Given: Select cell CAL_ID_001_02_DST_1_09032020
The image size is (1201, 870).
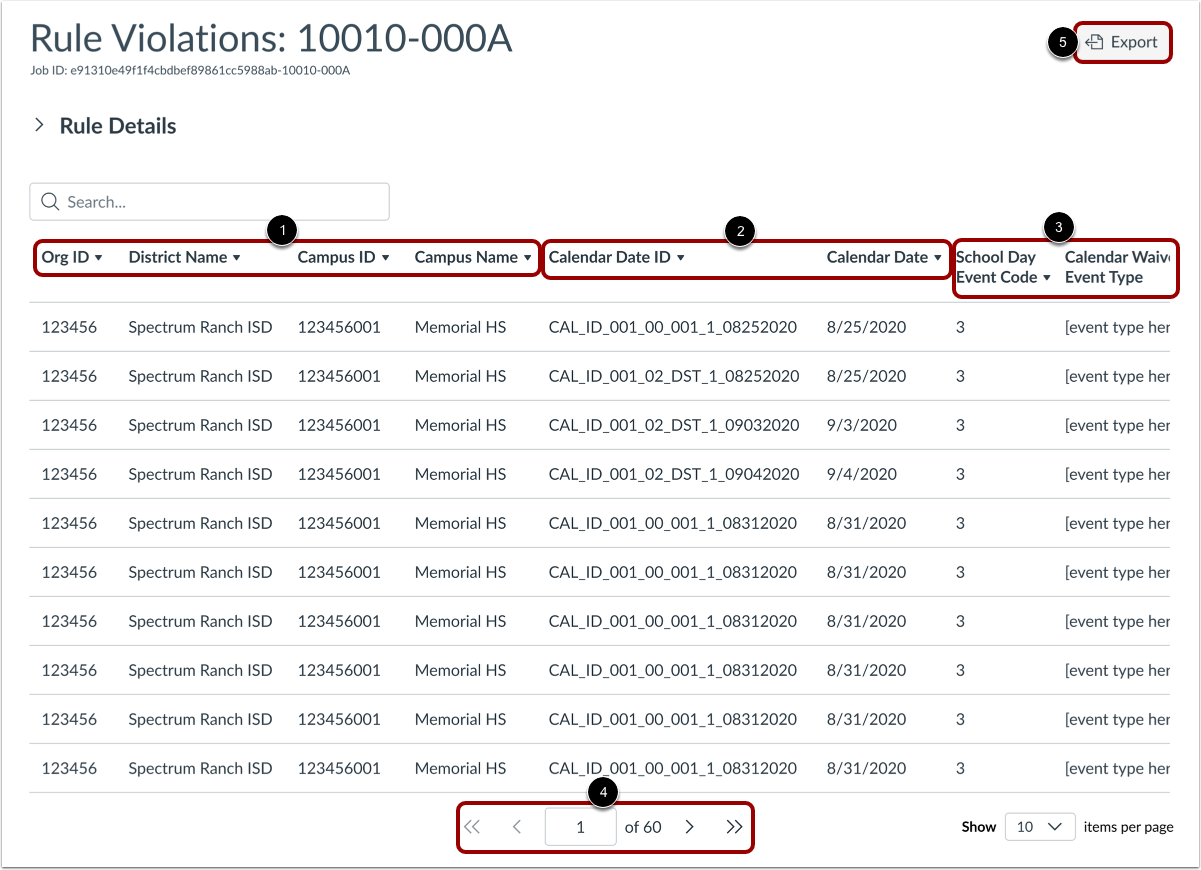Looking at the screenshot, I should tap(674, 425).
